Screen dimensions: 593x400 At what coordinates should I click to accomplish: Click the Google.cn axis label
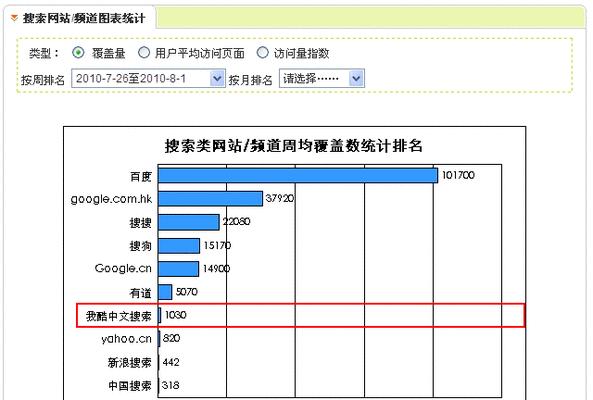(x=123, y=268)
